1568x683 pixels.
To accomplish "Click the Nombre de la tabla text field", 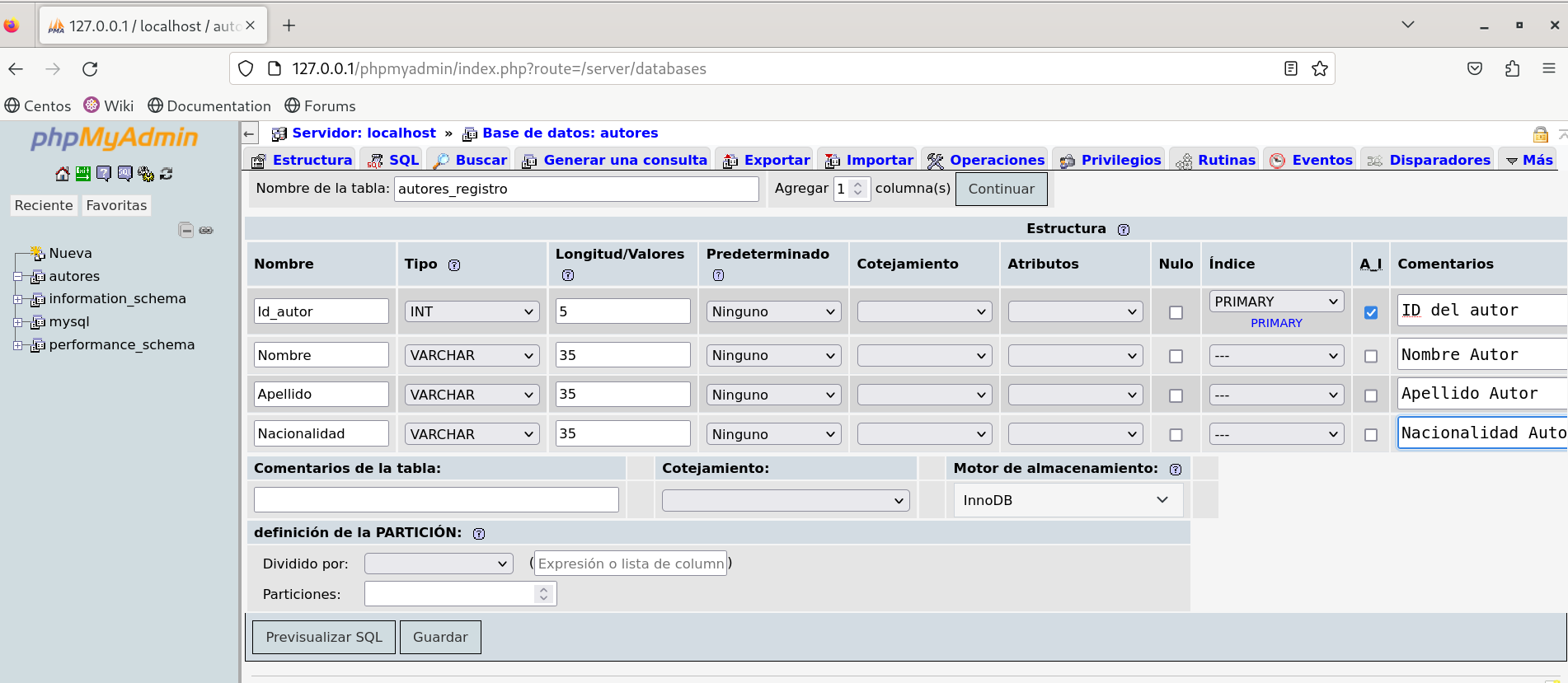I will [x=575, y=189].
